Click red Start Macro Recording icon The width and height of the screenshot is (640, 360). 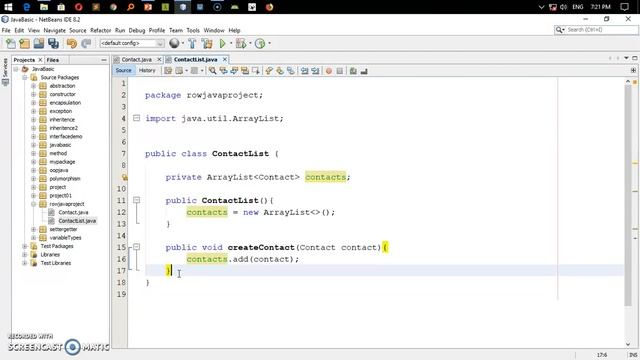[329, 71]
